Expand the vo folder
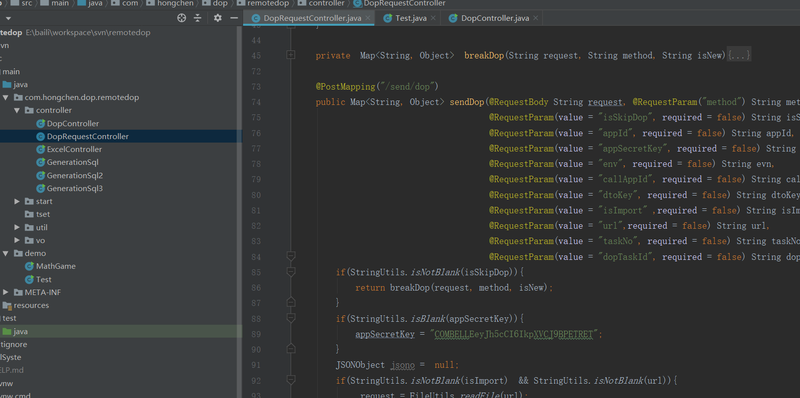The height and width of the screenshot is (398, 800). (x=17, y=240)
